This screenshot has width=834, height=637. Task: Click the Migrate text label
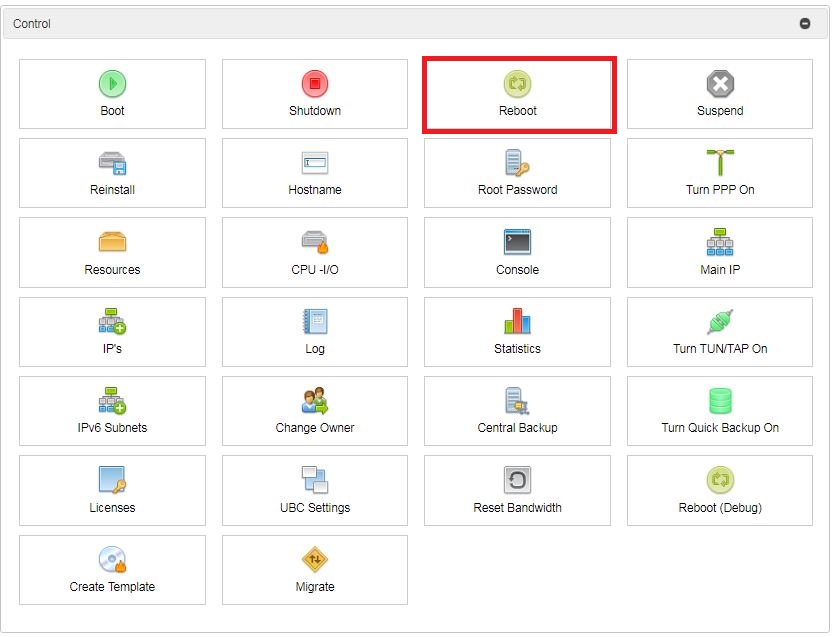315,586
